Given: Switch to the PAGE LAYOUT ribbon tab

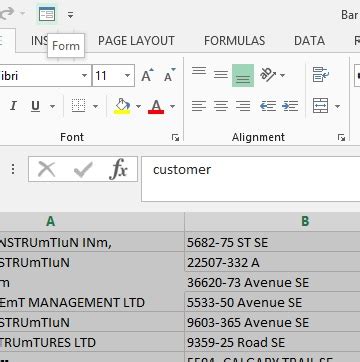Looking at the screenshot, I should point(136,41).
